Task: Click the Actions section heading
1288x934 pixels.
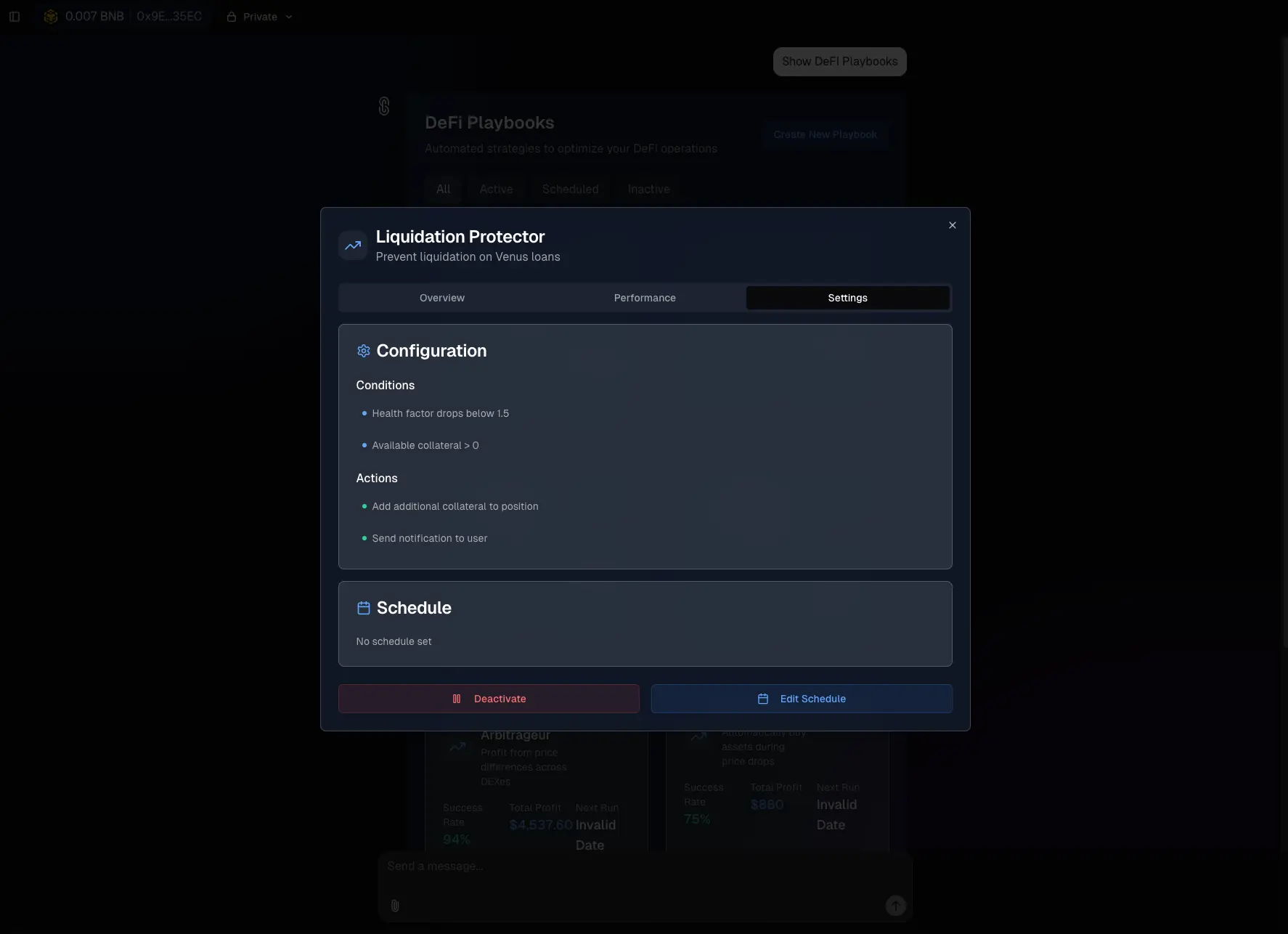Action: coord(376,479)
